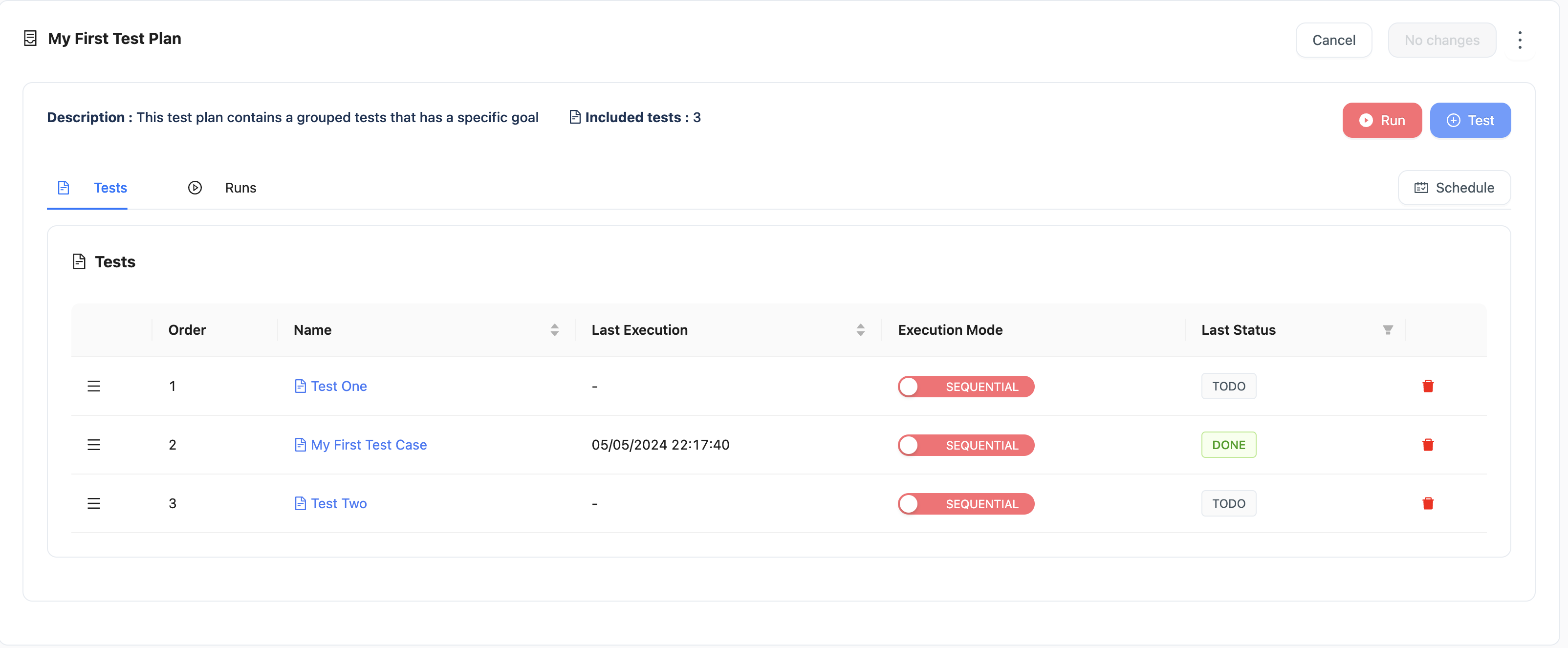1568x648 pixels.
Task: Click the Execution Mode column header
Action: pyautogui.click(x=950, y=330)
